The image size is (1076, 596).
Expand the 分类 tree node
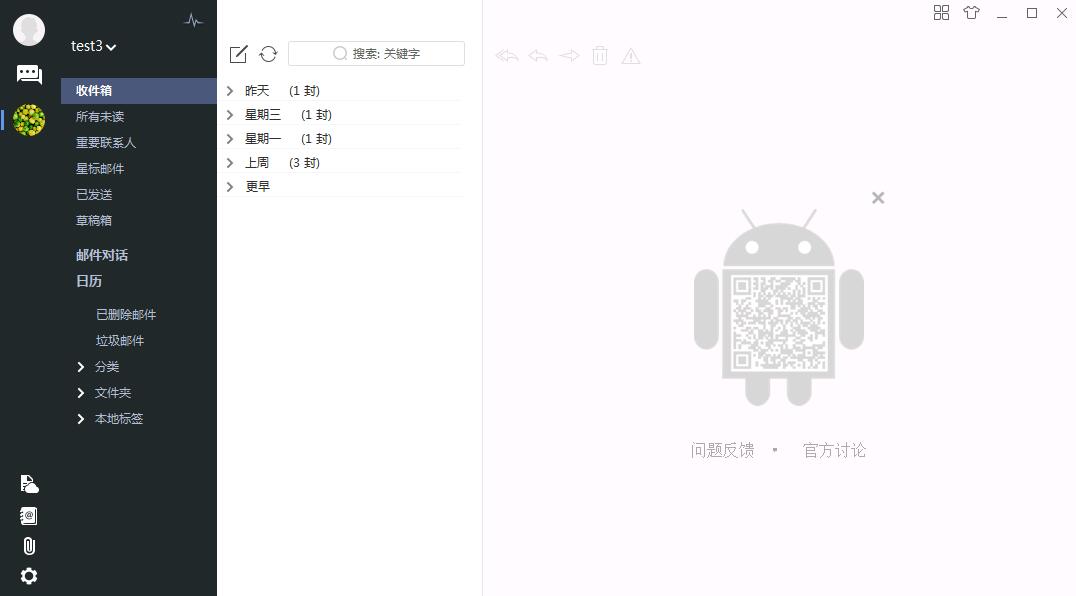pyautogui.click(x=81, y=367)
